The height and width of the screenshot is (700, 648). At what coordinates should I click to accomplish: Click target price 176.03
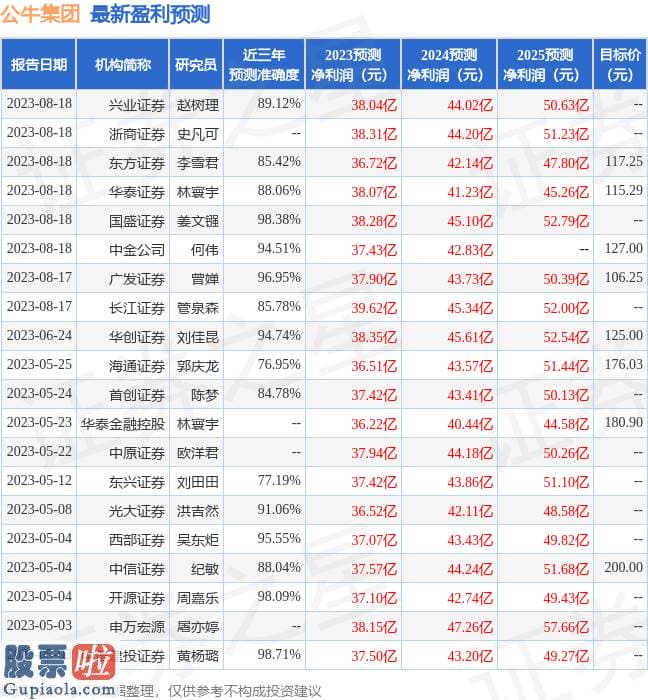[624, 364]
